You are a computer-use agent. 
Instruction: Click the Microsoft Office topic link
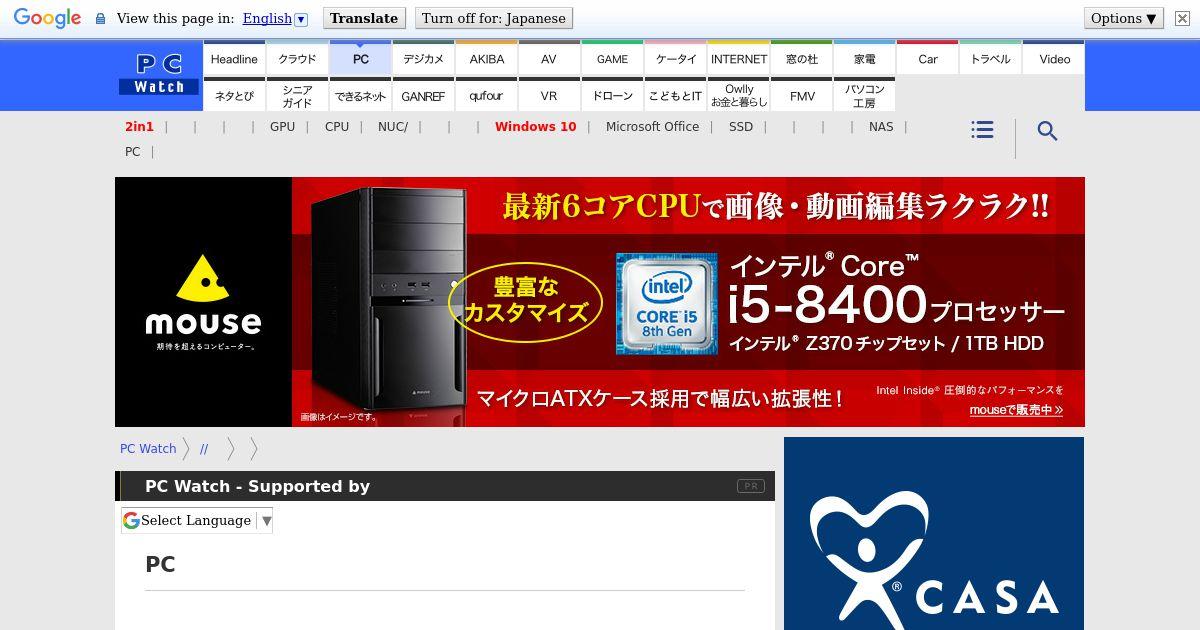[652, 126]
